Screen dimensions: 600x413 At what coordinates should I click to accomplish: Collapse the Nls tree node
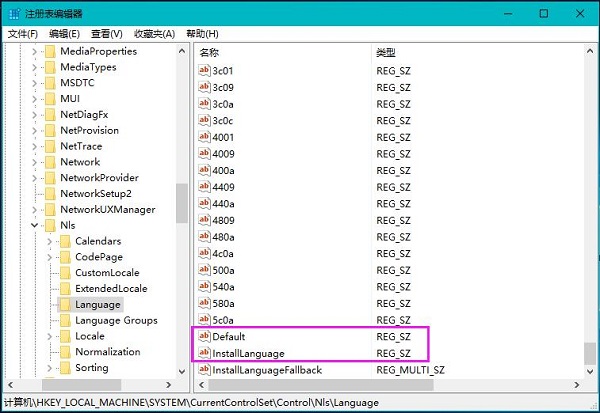(33, 225)
